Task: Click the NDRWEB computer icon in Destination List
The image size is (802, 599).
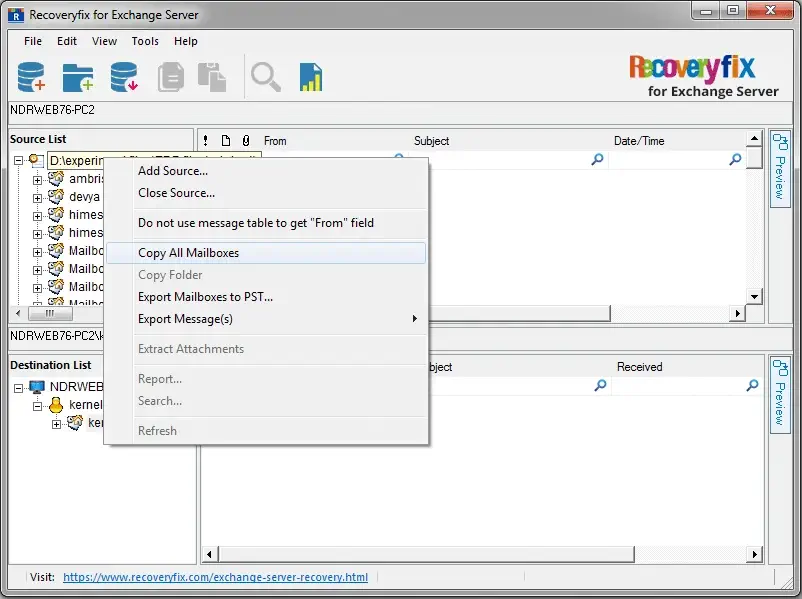Action: pyautogui.click(x=37, y=387)
